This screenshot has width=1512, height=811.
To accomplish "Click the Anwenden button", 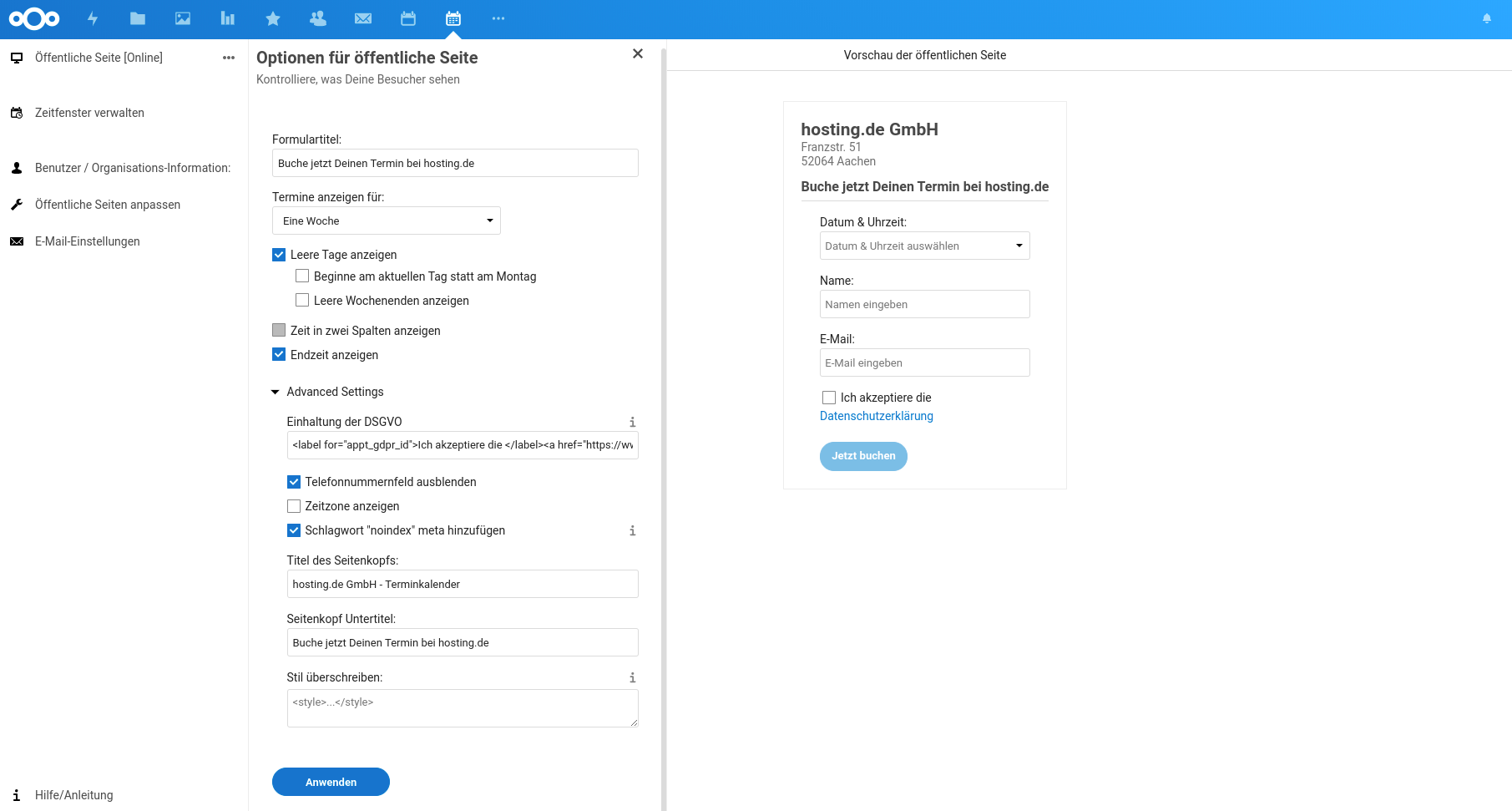I will tap(331, 782).
